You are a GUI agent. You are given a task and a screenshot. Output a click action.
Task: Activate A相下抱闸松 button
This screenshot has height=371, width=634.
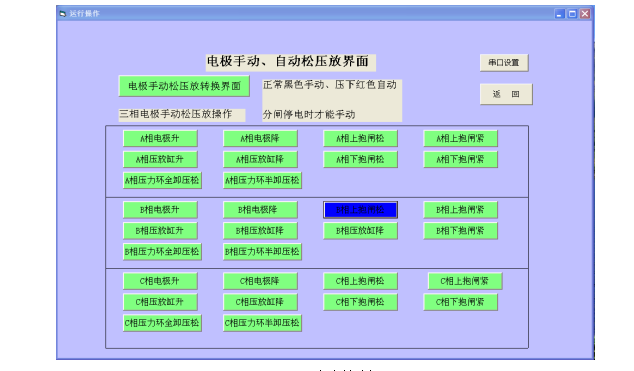click(360, 159)
